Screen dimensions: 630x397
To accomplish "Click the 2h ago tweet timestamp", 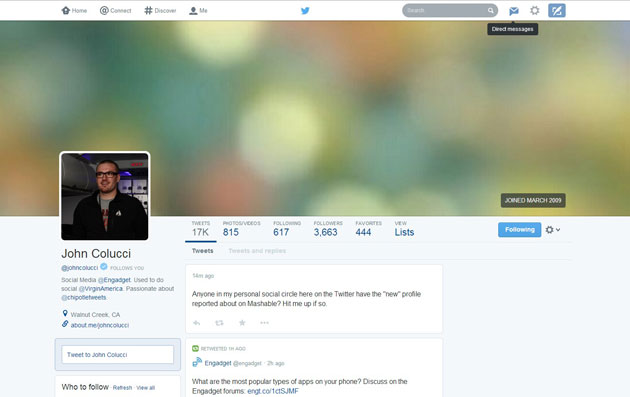I will tap(276, 363).
